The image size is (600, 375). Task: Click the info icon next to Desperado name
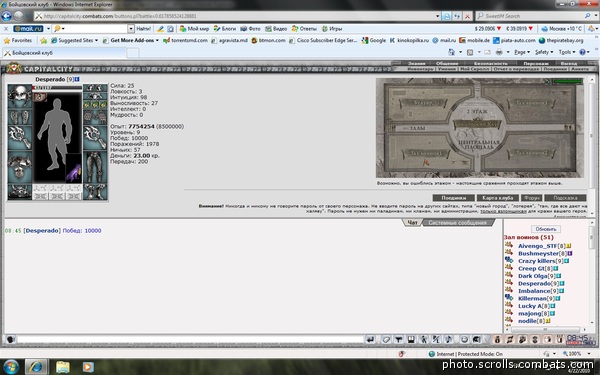(x=77, y=79)
